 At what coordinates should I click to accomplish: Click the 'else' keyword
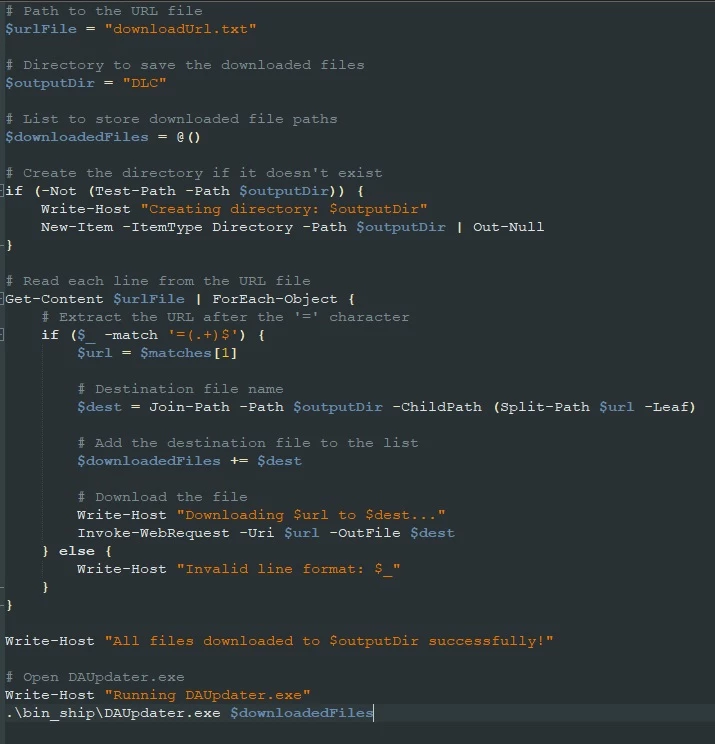click(x=77, y=552)
